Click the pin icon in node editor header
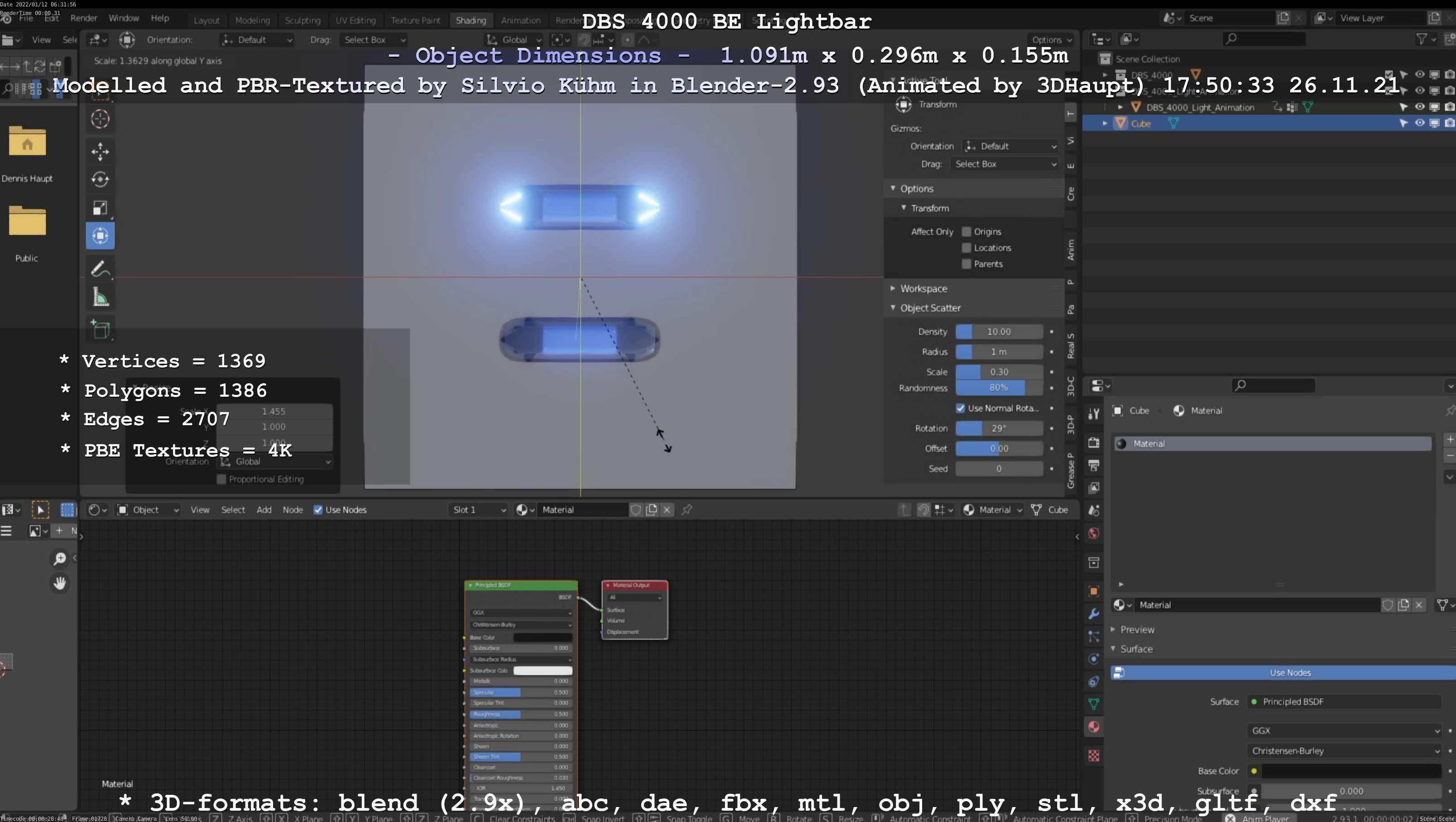This screenshot has height=822, width=1456. click(x=687, y=510)
